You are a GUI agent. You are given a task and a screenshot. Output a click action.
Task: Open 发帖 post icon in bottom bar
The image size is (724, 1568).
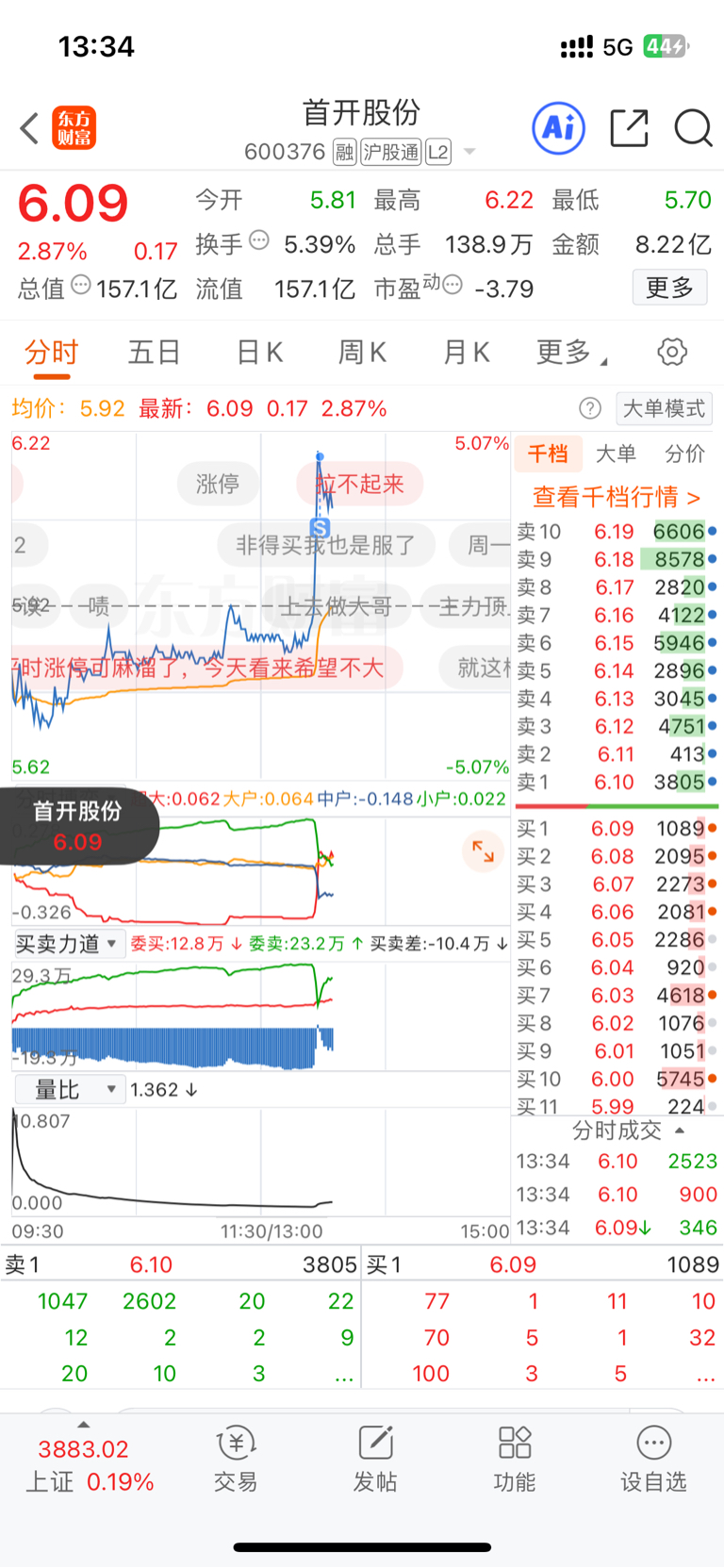click(x=375, y=1458)
